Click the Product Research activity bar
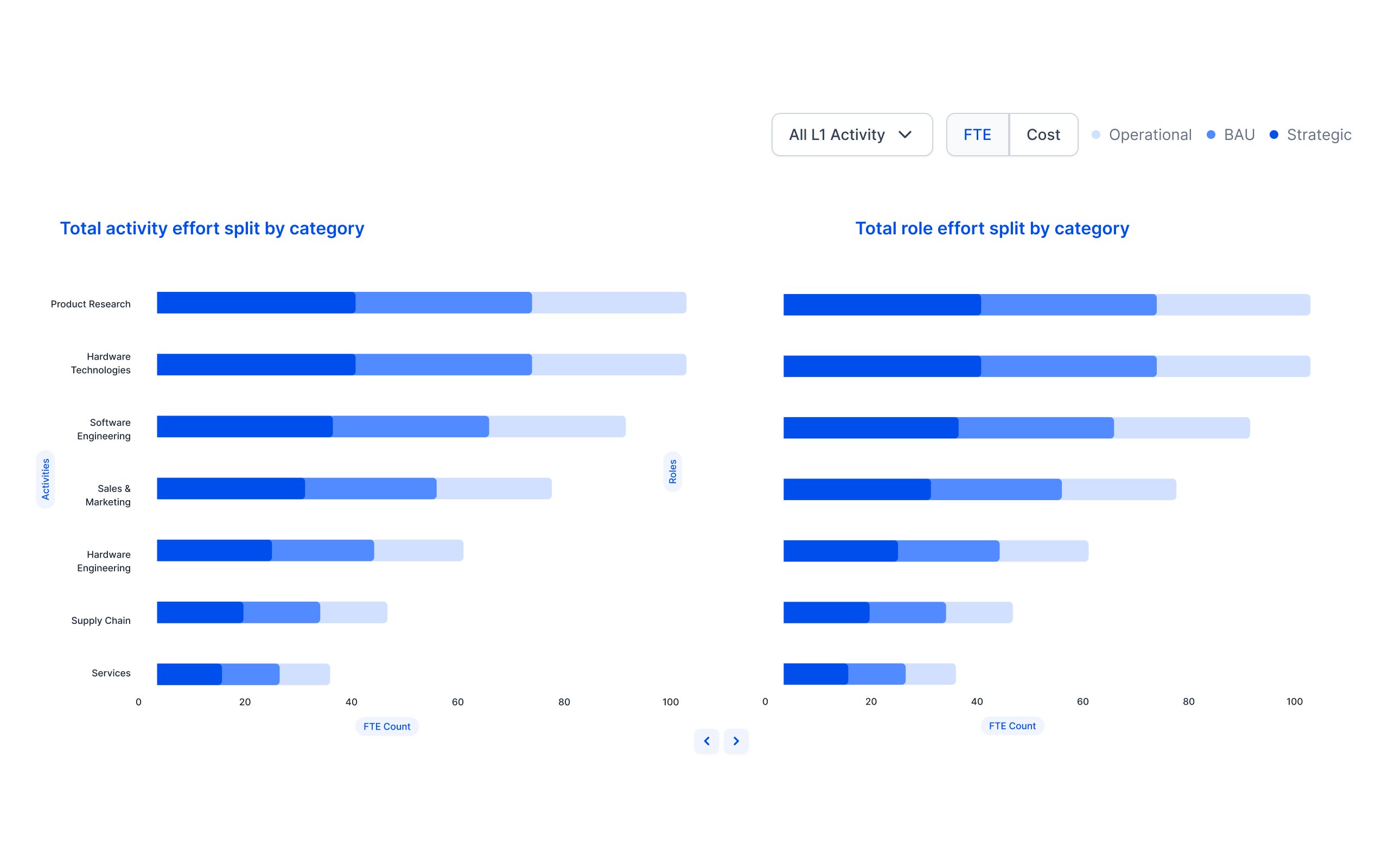Image resolution: width=1389 pixels, height=868 pixels. click(x=421, y=304)
